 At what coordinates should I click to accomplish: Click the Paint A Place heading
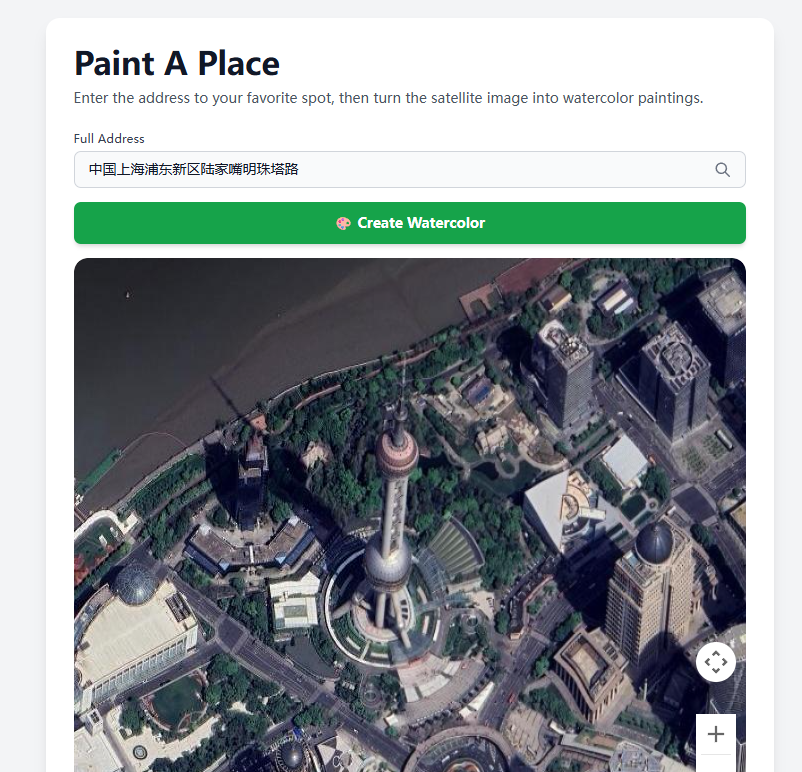pos(177,63)
